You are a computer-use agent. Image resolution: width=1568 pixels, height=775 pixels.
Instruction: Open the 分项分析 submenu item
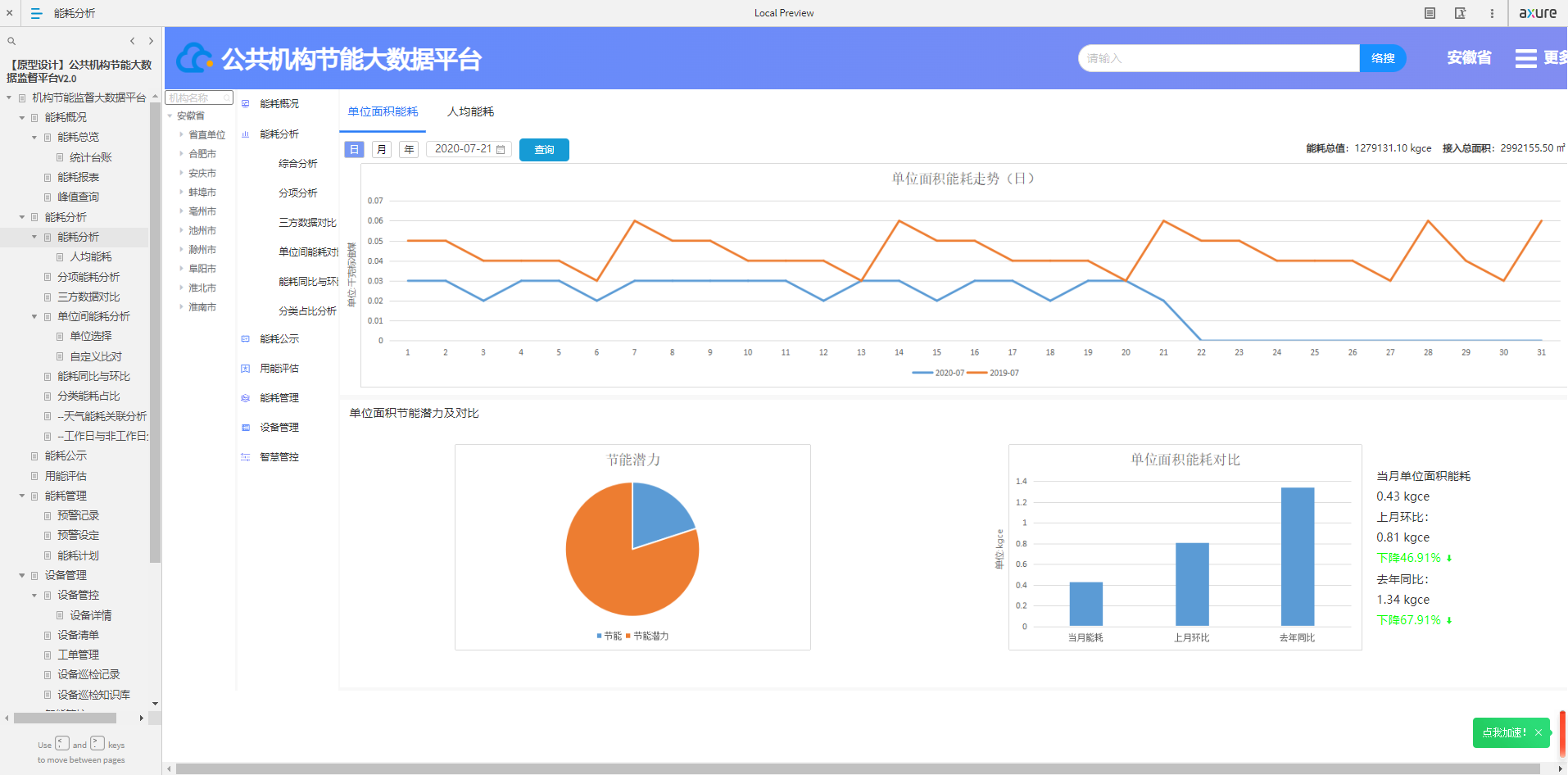pyautogui.click(x=298, y=193)
